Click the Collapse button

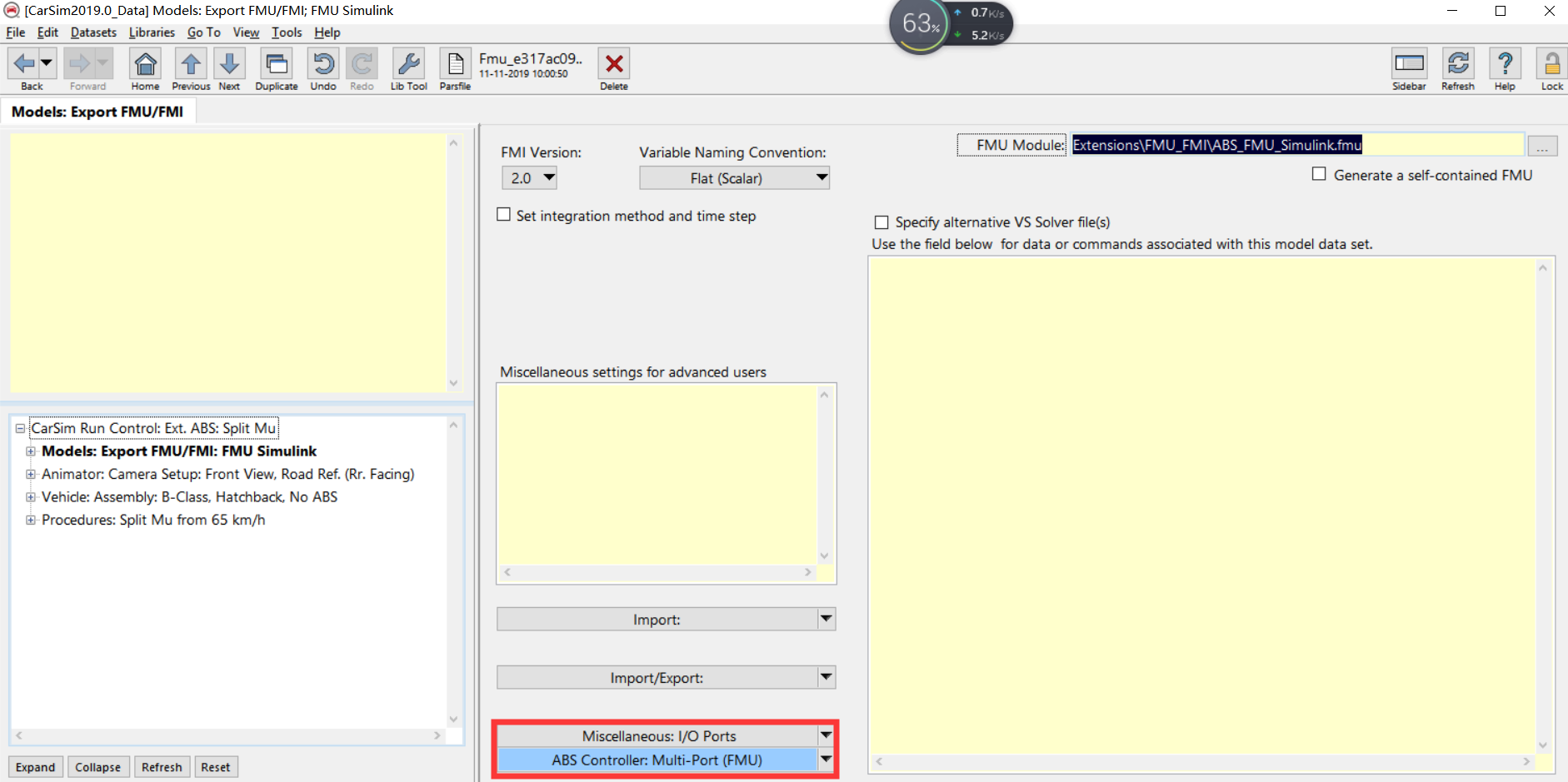[97, 767]
